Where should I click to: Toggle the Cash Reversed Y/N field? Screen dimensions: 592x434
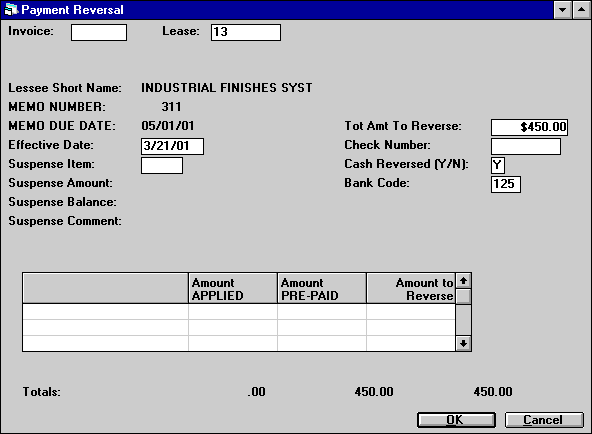point(498,165)
